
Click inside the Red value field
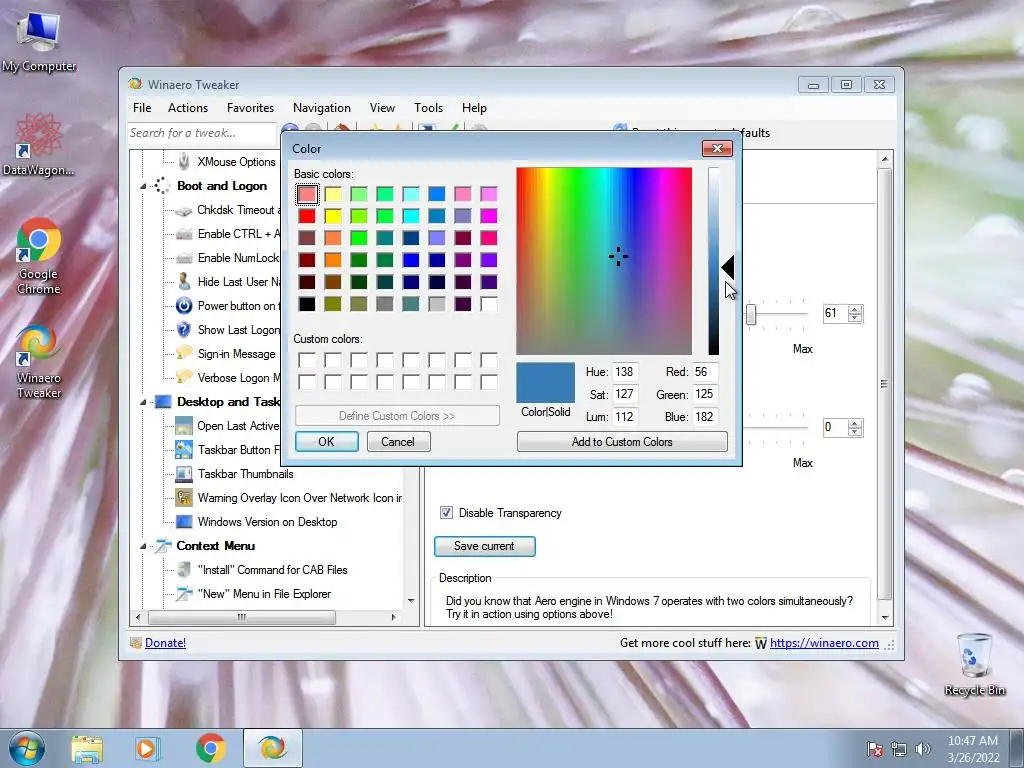click(x=705, y=372)
